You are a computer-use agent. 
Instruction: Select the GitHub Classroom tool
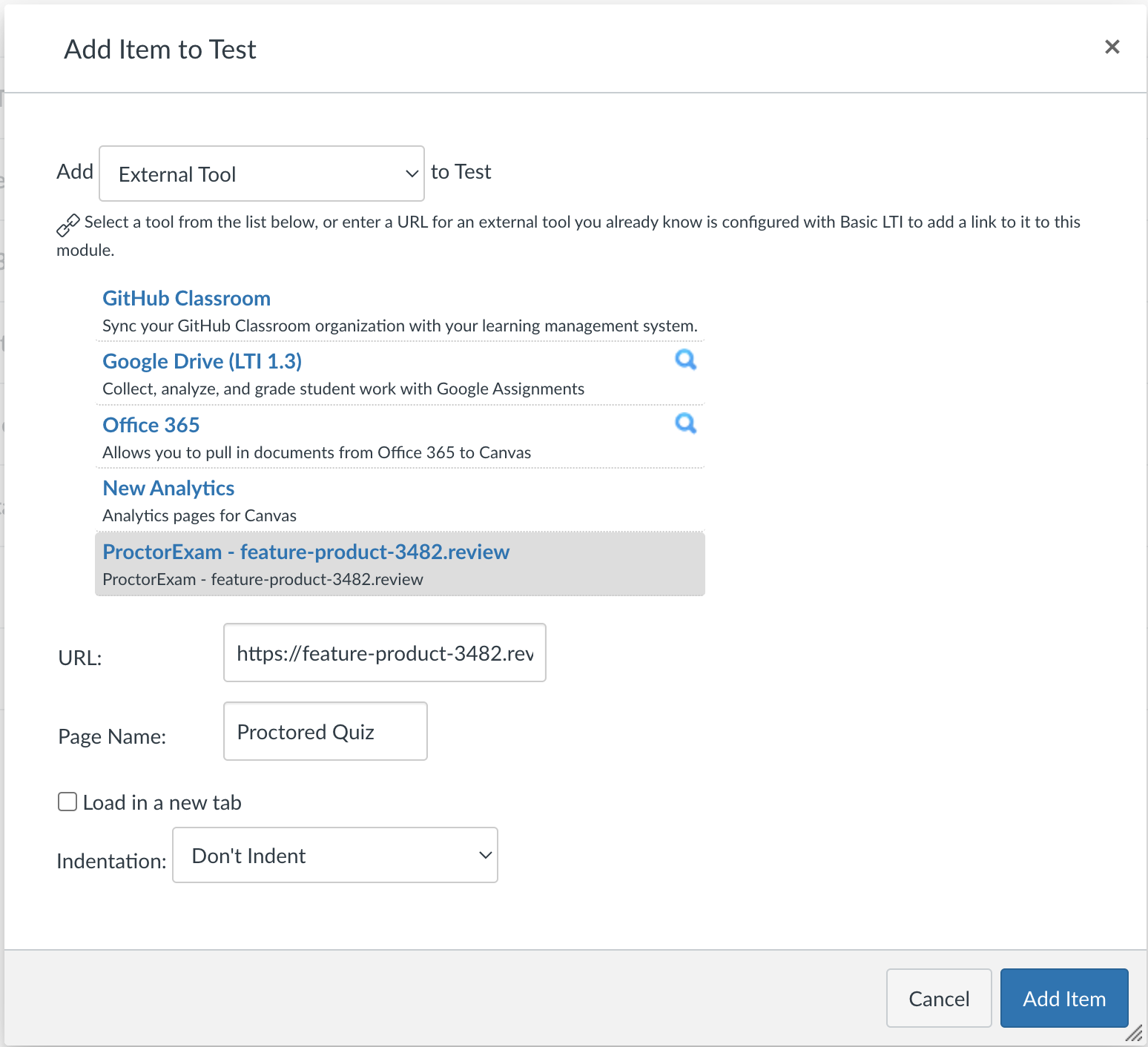coord(186,298)
